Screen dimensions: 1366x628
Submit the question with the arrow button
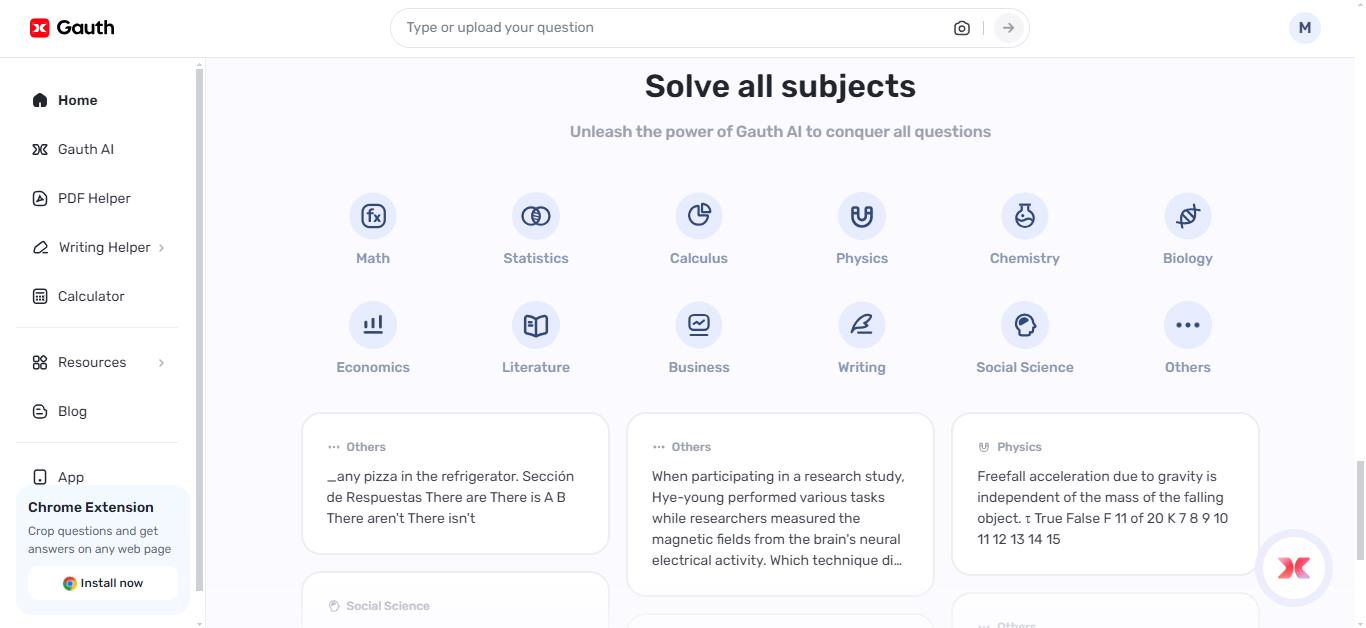[x=1007, y=27]
